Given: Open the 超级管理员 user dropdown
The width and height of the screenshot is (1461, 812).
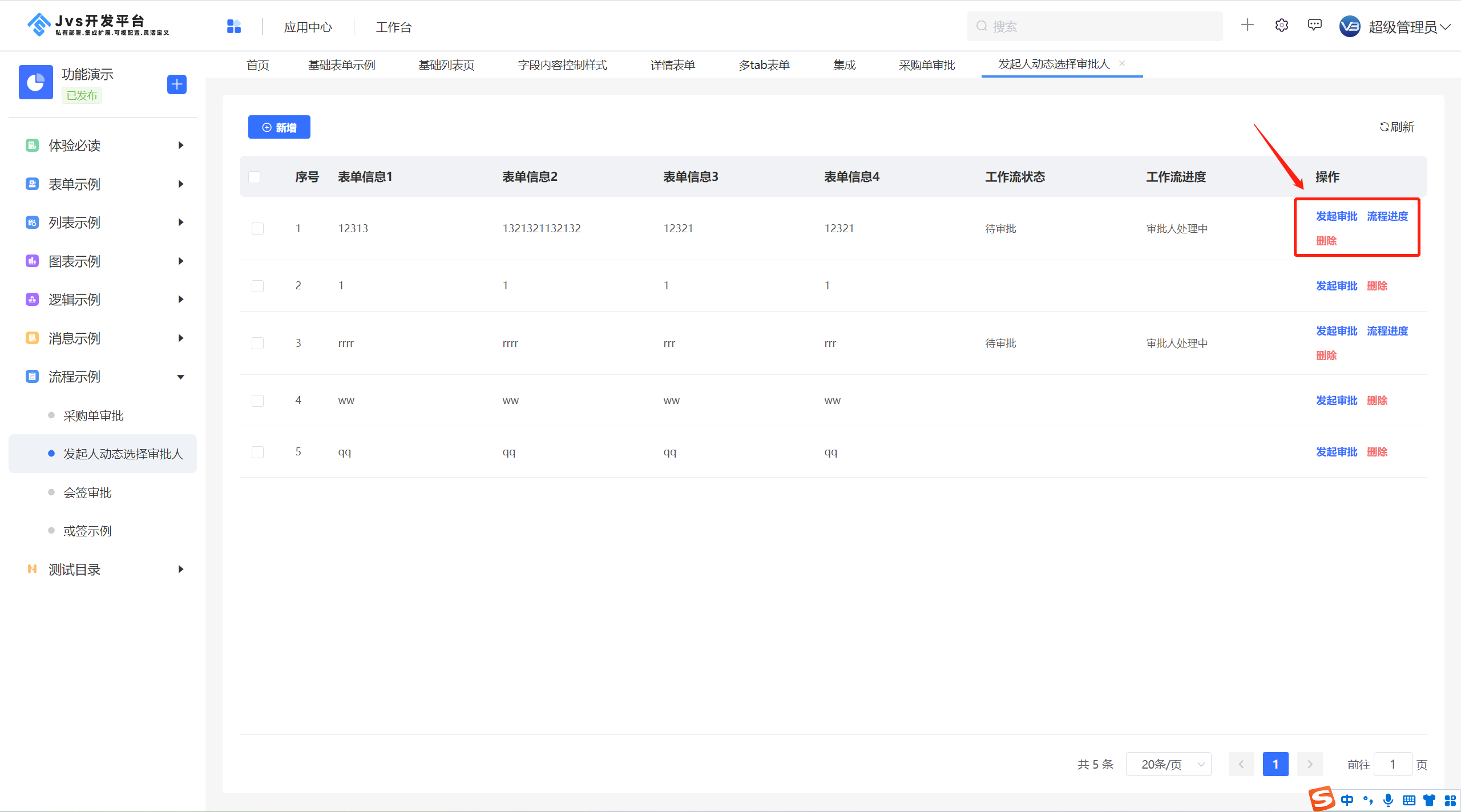Looking at the screenshot, I should click(x=1409, y=27).
